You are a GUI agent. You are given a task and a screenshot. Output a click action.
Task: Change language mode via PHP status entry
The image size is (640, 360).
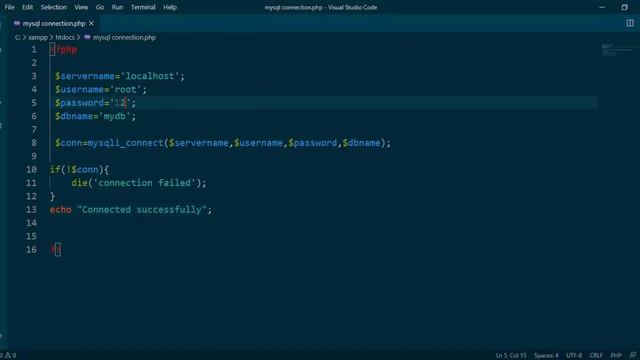tap(616, 356)
